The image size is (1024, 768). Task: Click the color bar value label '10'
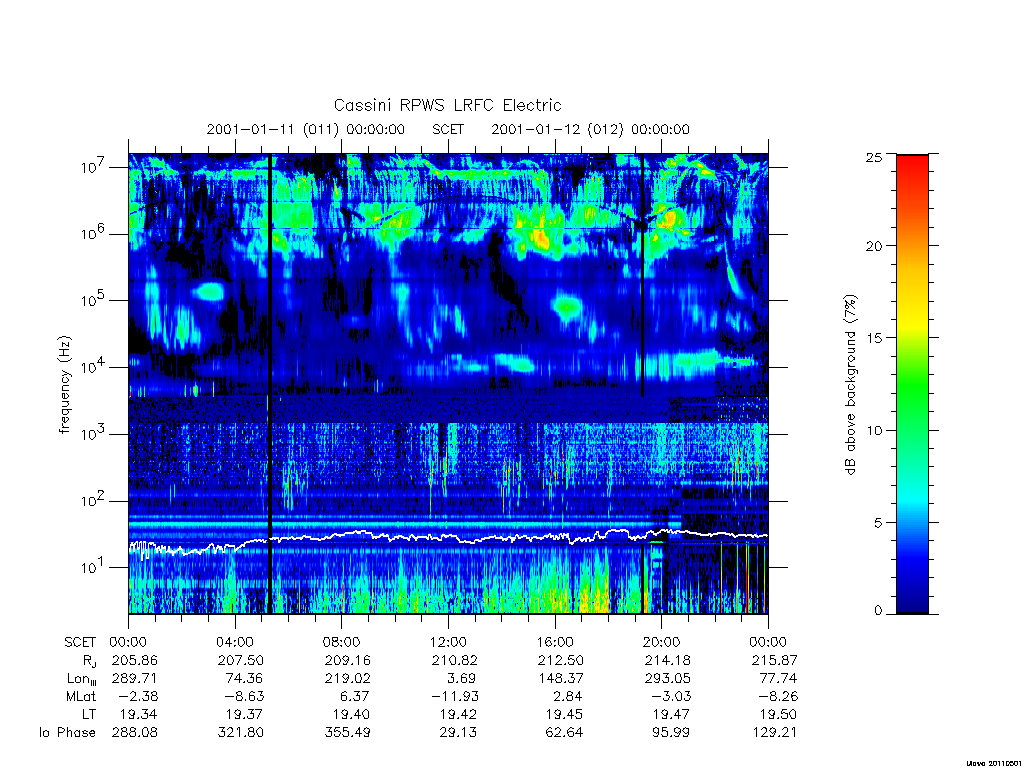pyautogui.click(x=874, y=430)
